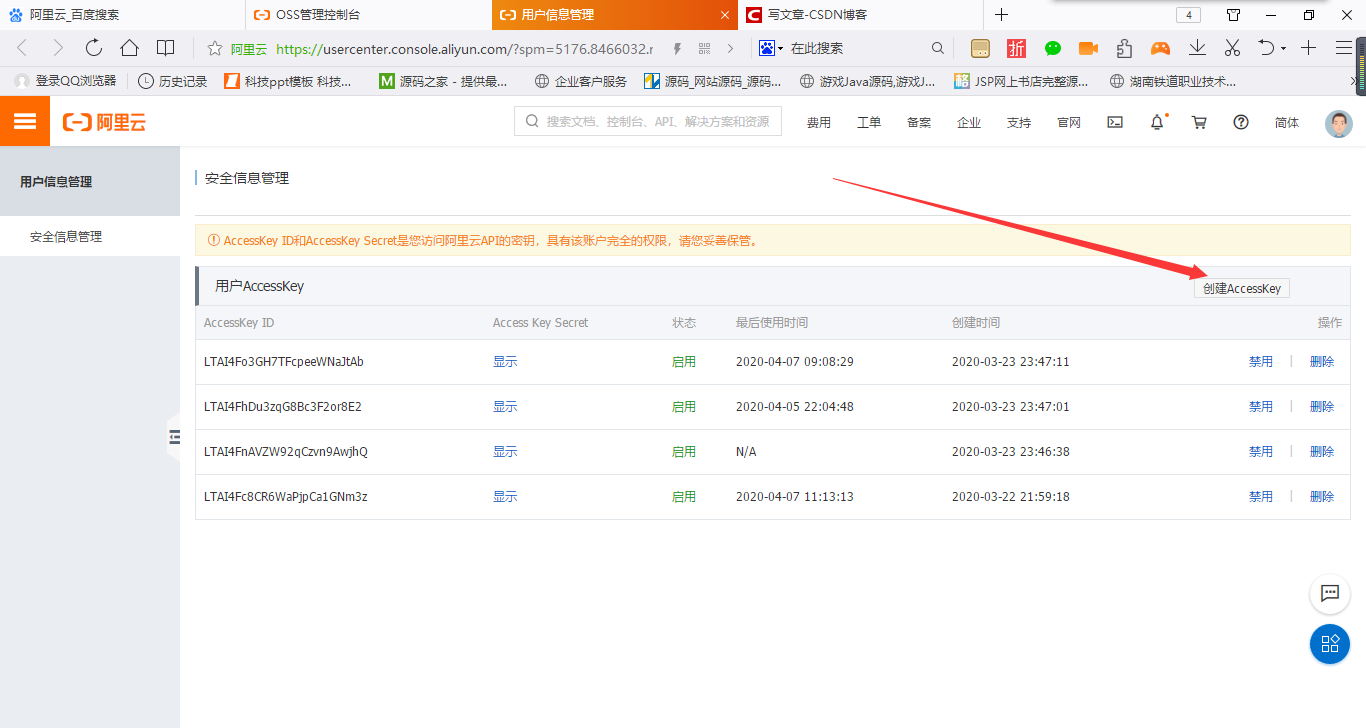Image resolution: width=1366 pixels, height=728 pixels.
Task: Click the chevron arrow beside the QR icon
Action: point(730,48)
